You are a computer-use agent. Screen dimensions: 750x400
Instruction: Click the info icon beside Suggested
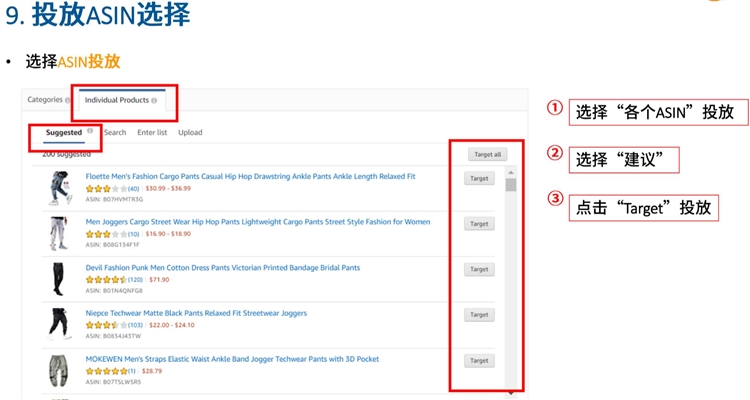[x=90, y=131]
